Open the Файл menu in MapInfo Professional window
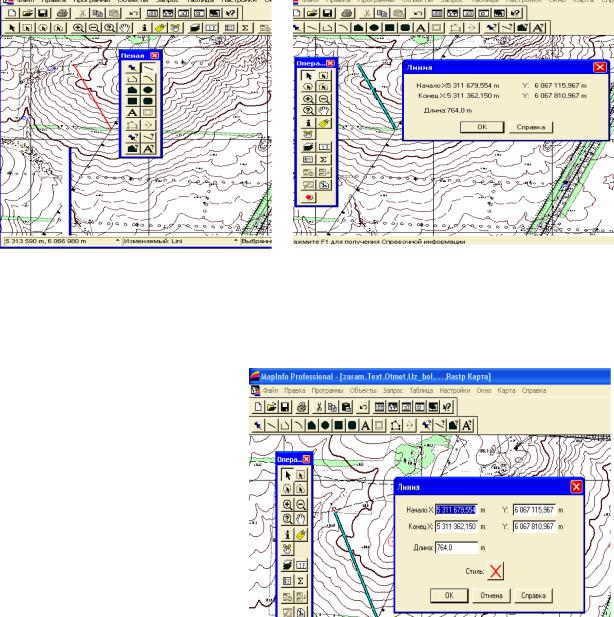 tap(270, 390)
